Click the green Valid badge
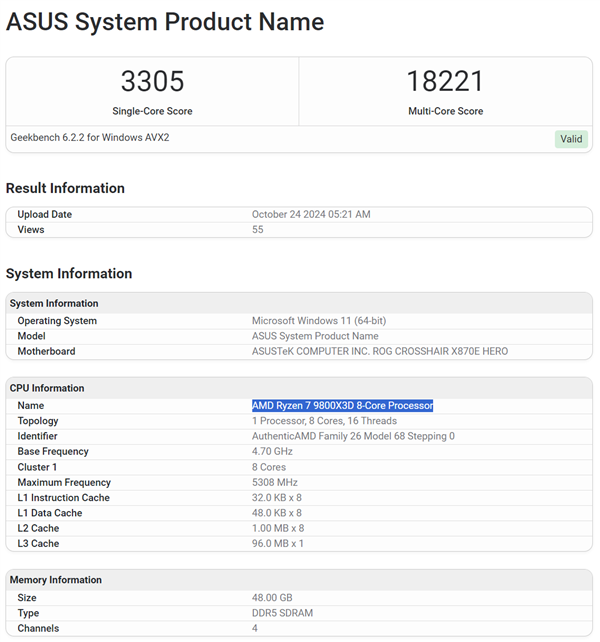This screenshot has width=600, height=642. tap(571, 139)
